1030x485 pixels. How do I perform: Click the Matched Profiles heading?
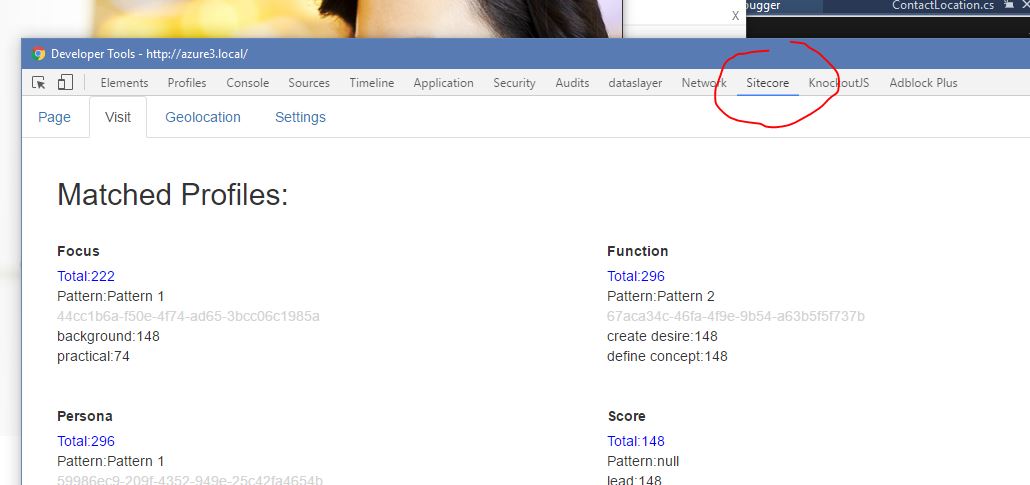(x=173, y=195)
